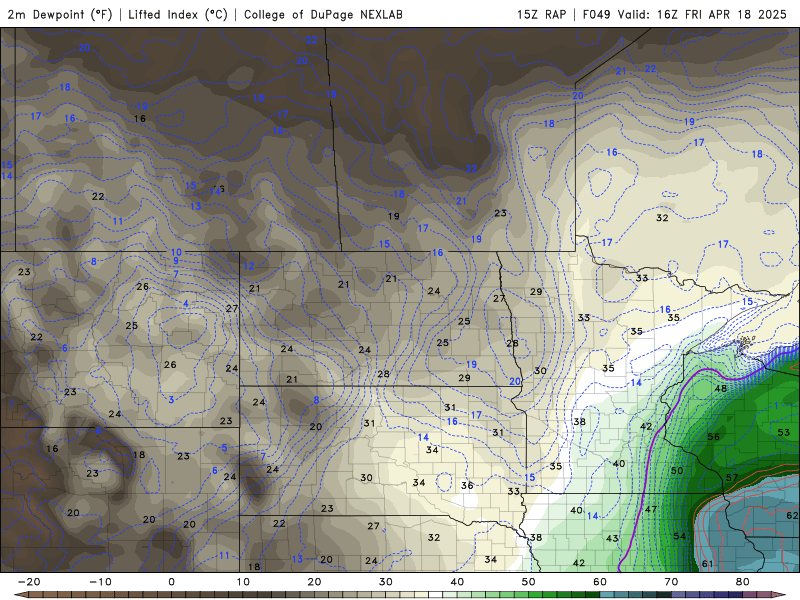Click 'F049 Valid: 16Z FRI APR 18 2025' text
The height and width of the screenshot is (600, 800).
click(685, 14)
